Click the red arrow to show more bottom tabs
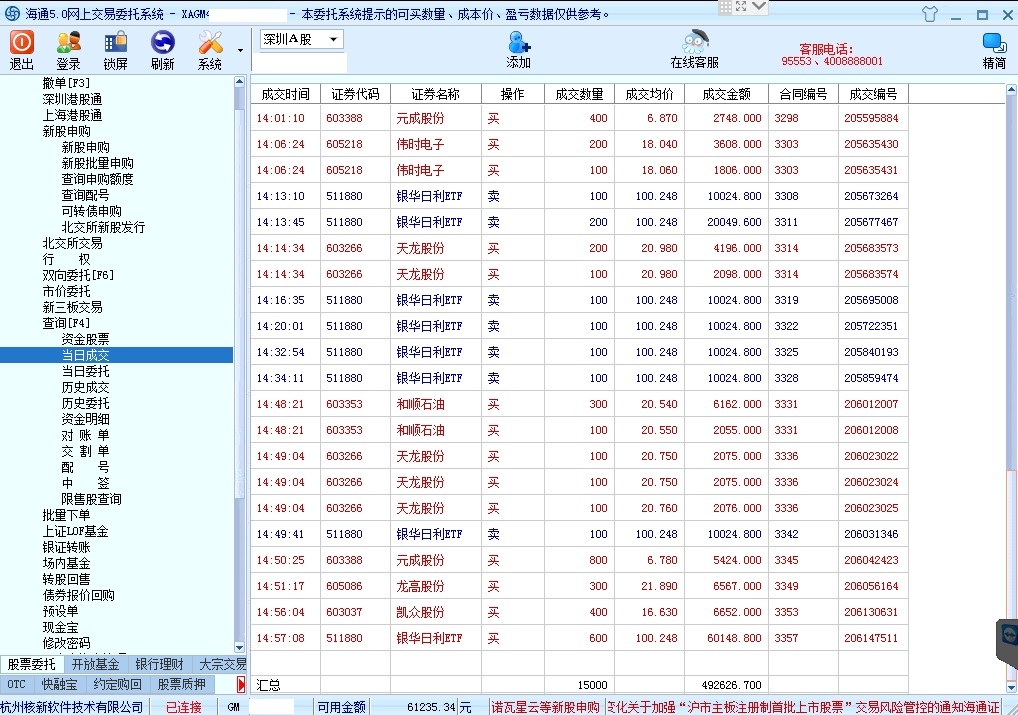 tap(241, 685)
